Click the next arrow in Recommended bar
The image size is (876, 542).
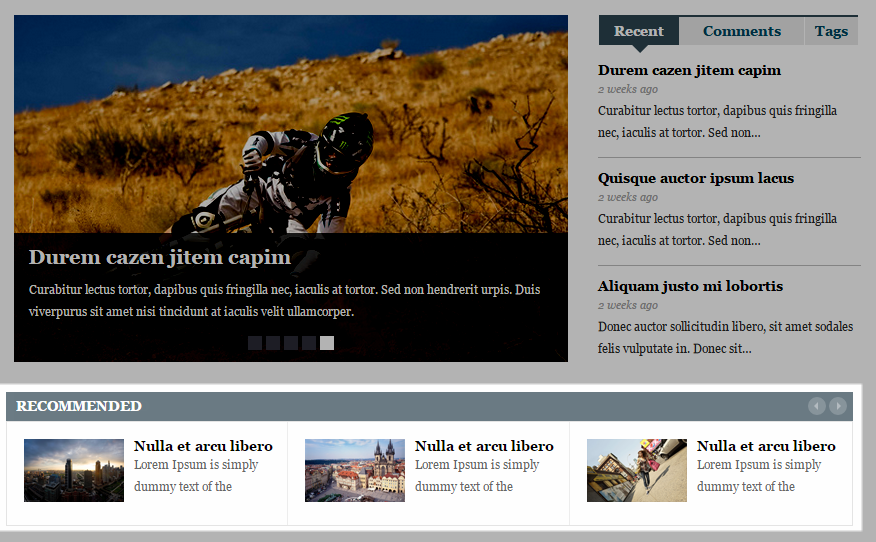point(837,406)
